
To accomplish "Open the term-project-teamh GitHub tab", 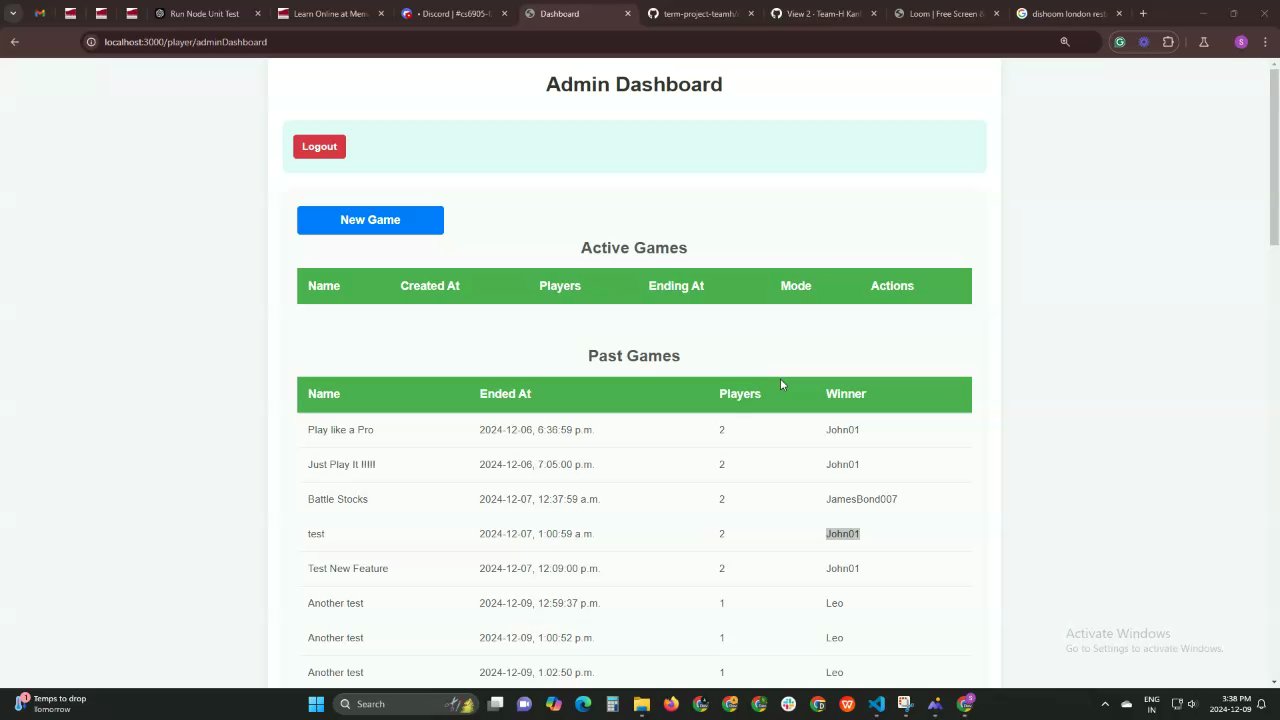I will (699, 14).
